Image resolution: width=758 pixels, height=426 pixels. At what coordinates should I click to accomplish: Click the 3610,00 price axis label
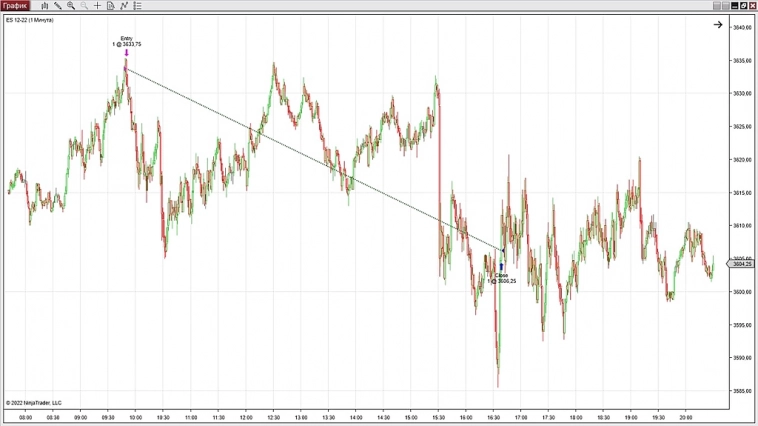coord(742,226)
